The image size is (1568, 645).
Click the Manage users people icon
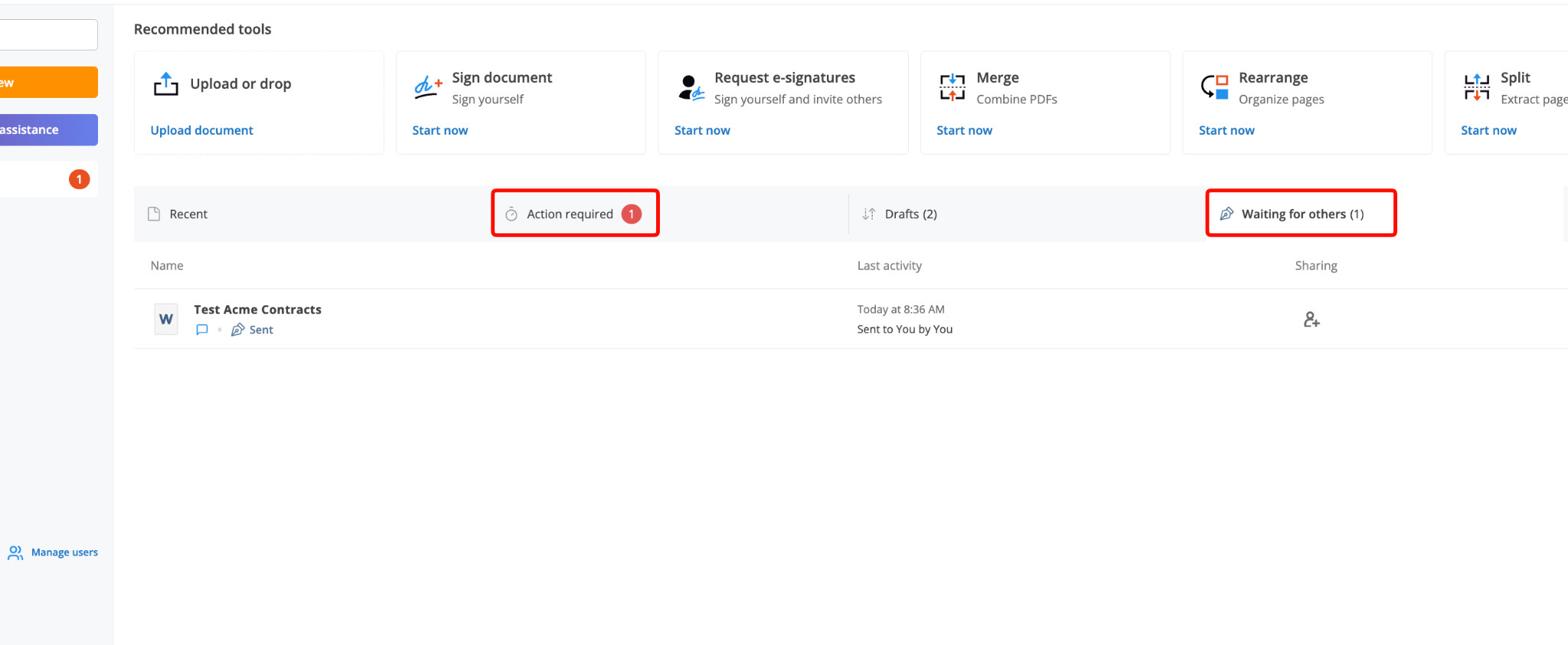coord(15,552)
